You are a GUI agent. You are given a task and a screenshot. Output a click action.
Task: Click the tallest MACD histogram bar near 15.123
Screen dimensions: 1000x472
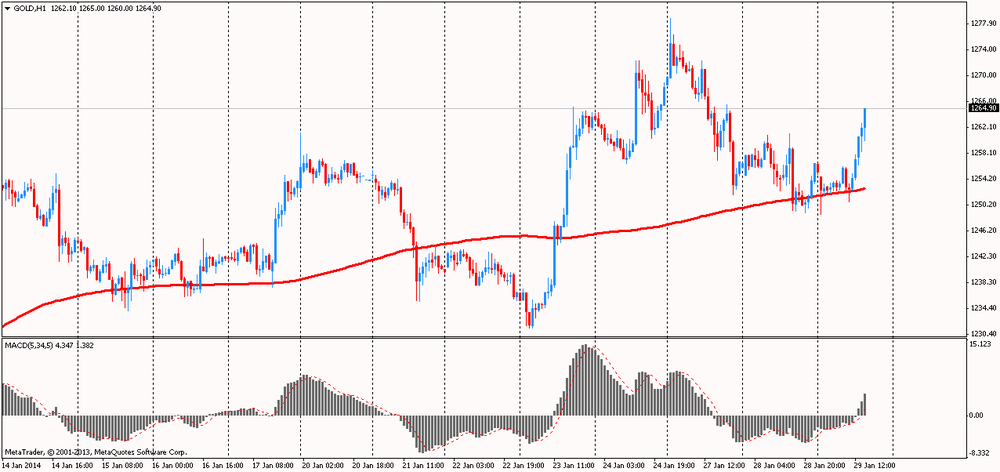[587, 380]
